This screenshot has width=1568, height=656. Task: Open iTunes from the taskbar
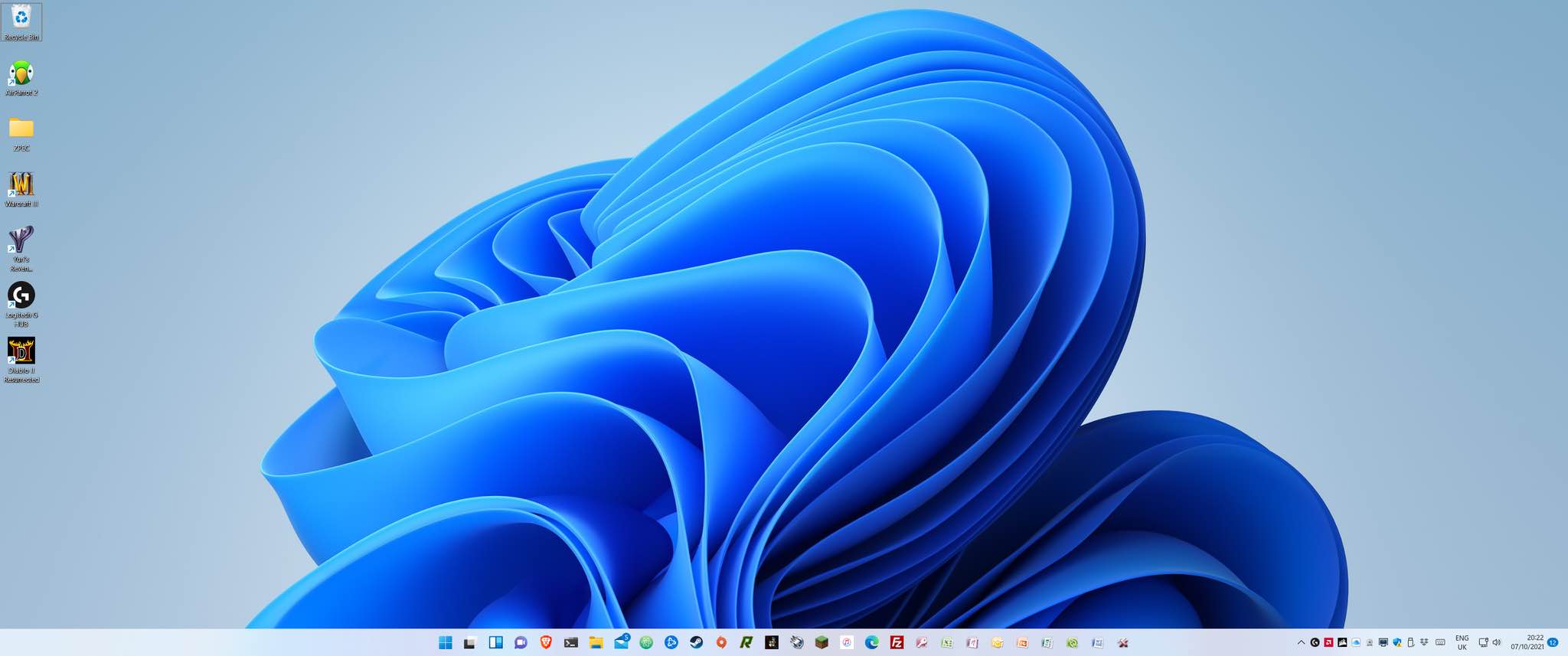(847, 643)
